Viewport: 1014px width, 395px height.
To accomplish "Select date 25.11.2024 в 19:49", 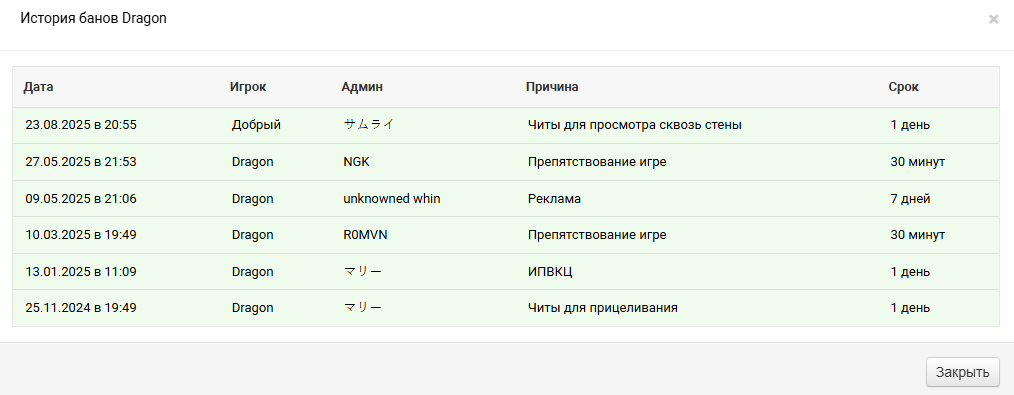I will pyautogui.click(x=81, y=308).
